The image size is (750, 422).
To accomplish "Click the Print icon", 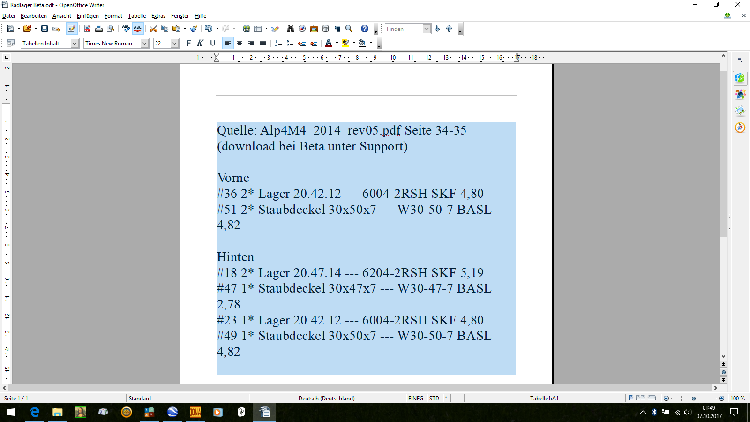I will click(x=99, y=29).
